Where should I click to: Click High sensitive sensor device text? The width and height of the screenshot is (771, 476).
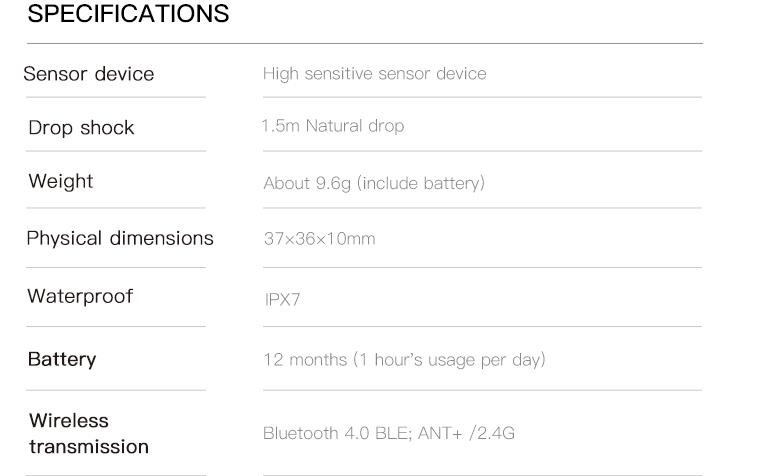375,74
